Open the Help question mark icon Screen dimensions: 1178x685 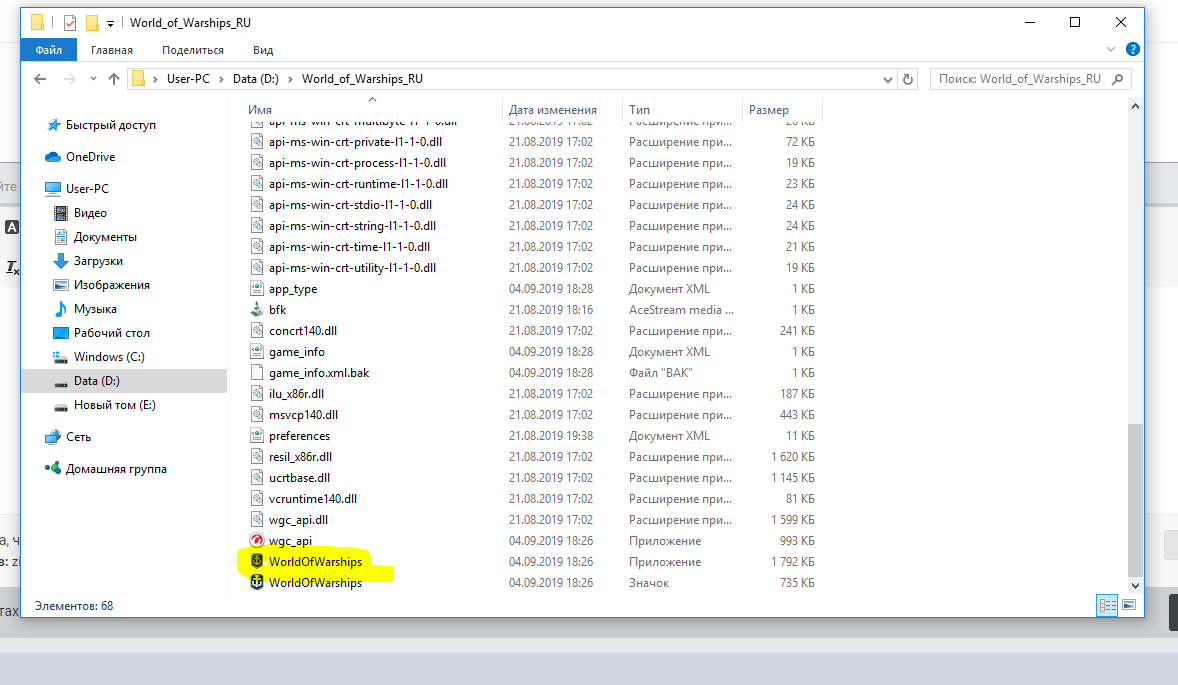tap(1133, 50)
